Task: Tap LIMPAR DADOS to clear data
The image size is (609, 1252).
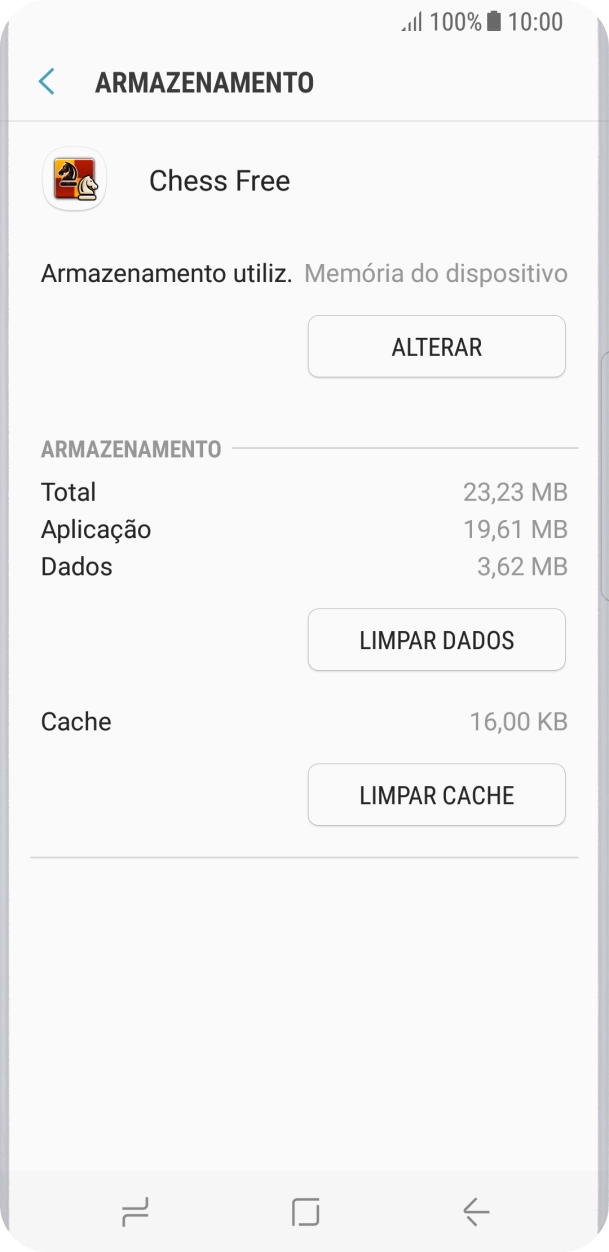Action: 436,639
